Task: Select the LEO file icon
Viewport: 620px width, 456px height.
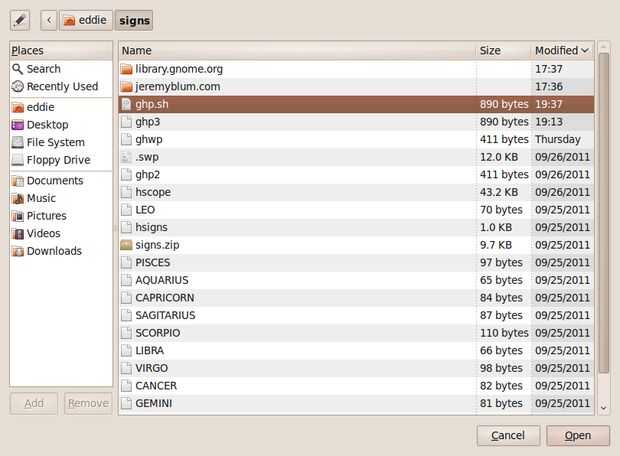Action: (126, 210)
